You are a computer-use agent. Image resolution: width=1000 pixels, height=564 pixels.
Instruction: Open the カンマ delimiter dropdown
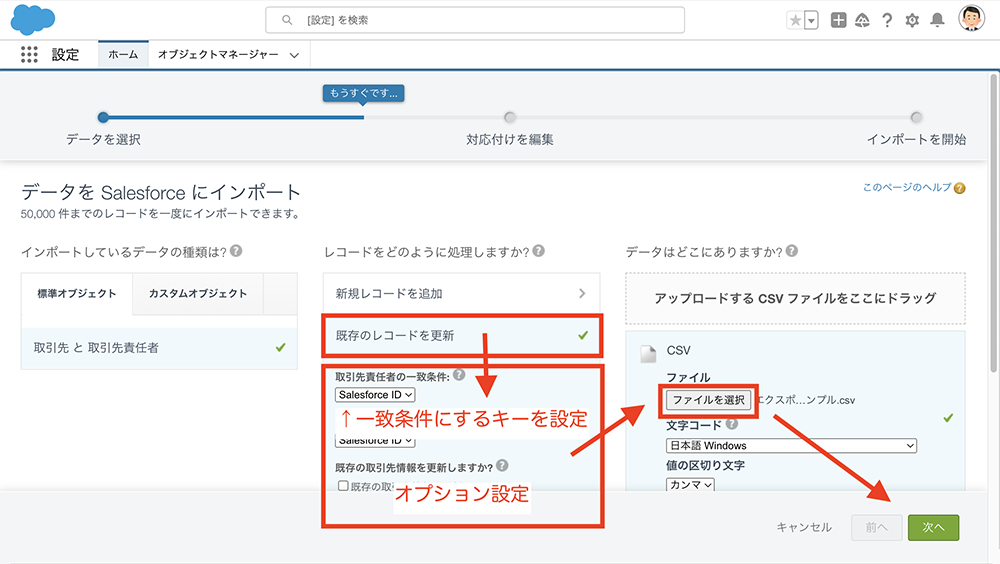[x=690, y=485]
